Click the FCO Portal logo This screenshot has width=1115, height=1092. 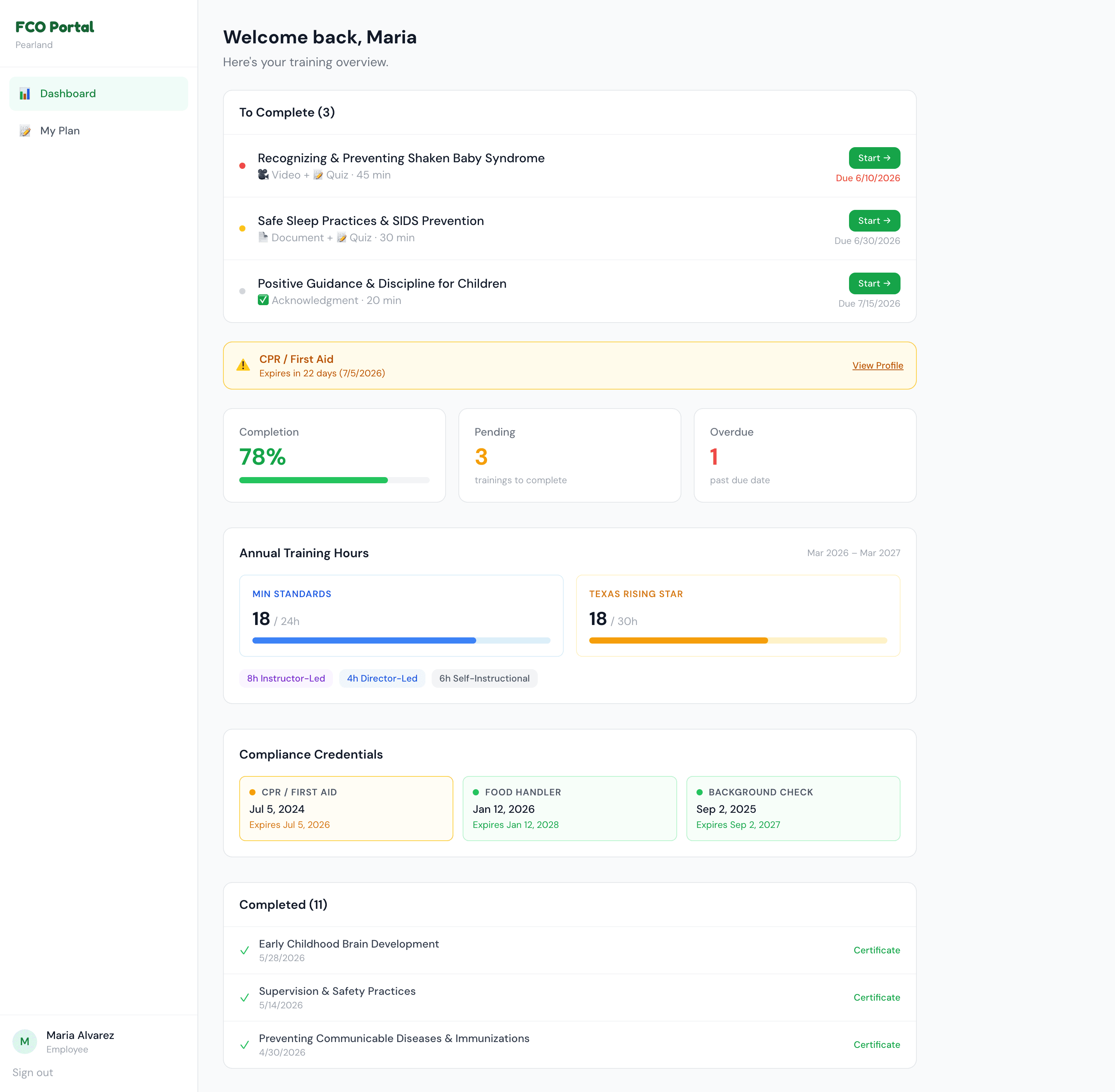click(55, 27)
